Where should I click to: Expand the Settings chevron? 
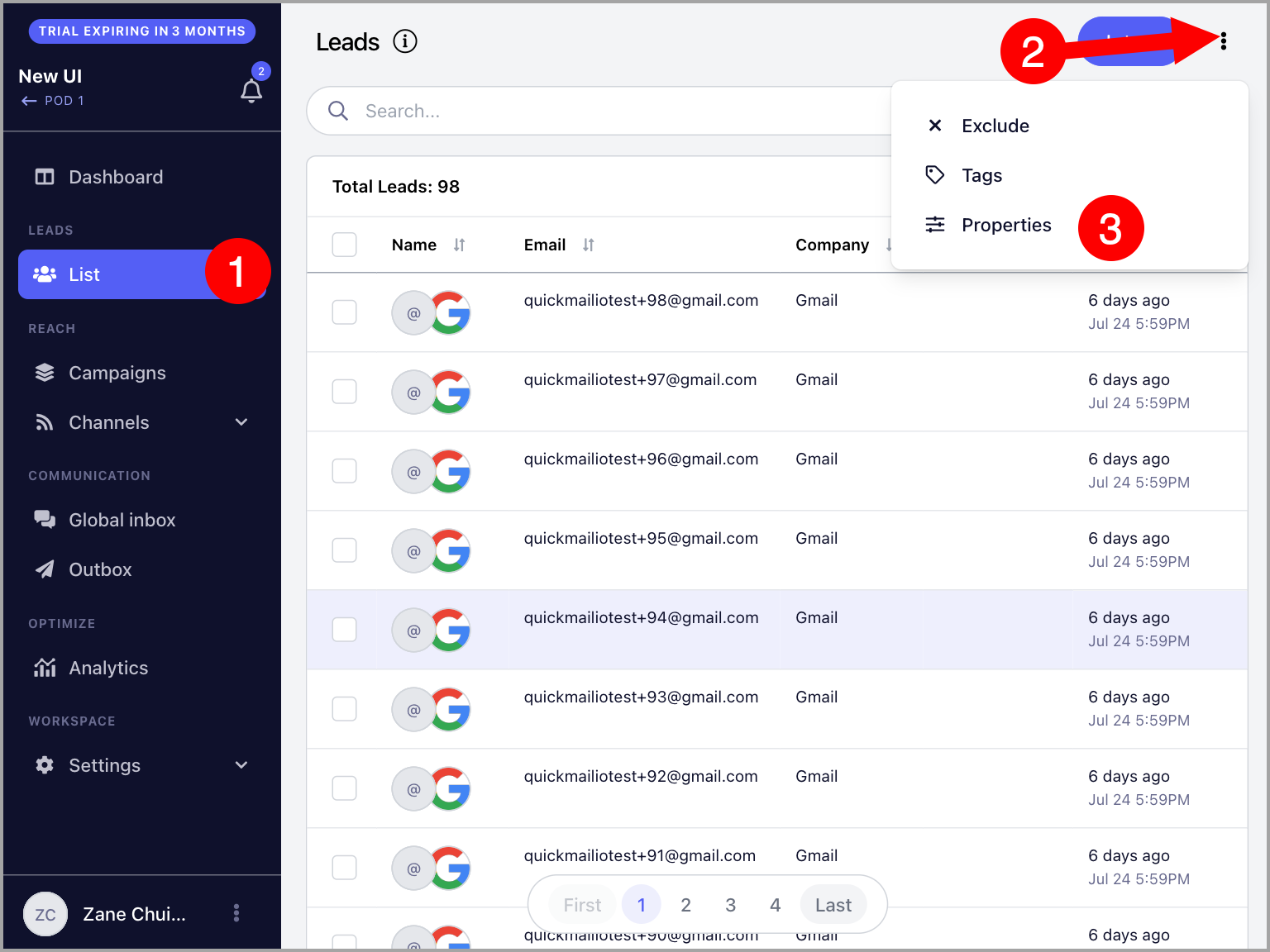(x=241, y=765)
